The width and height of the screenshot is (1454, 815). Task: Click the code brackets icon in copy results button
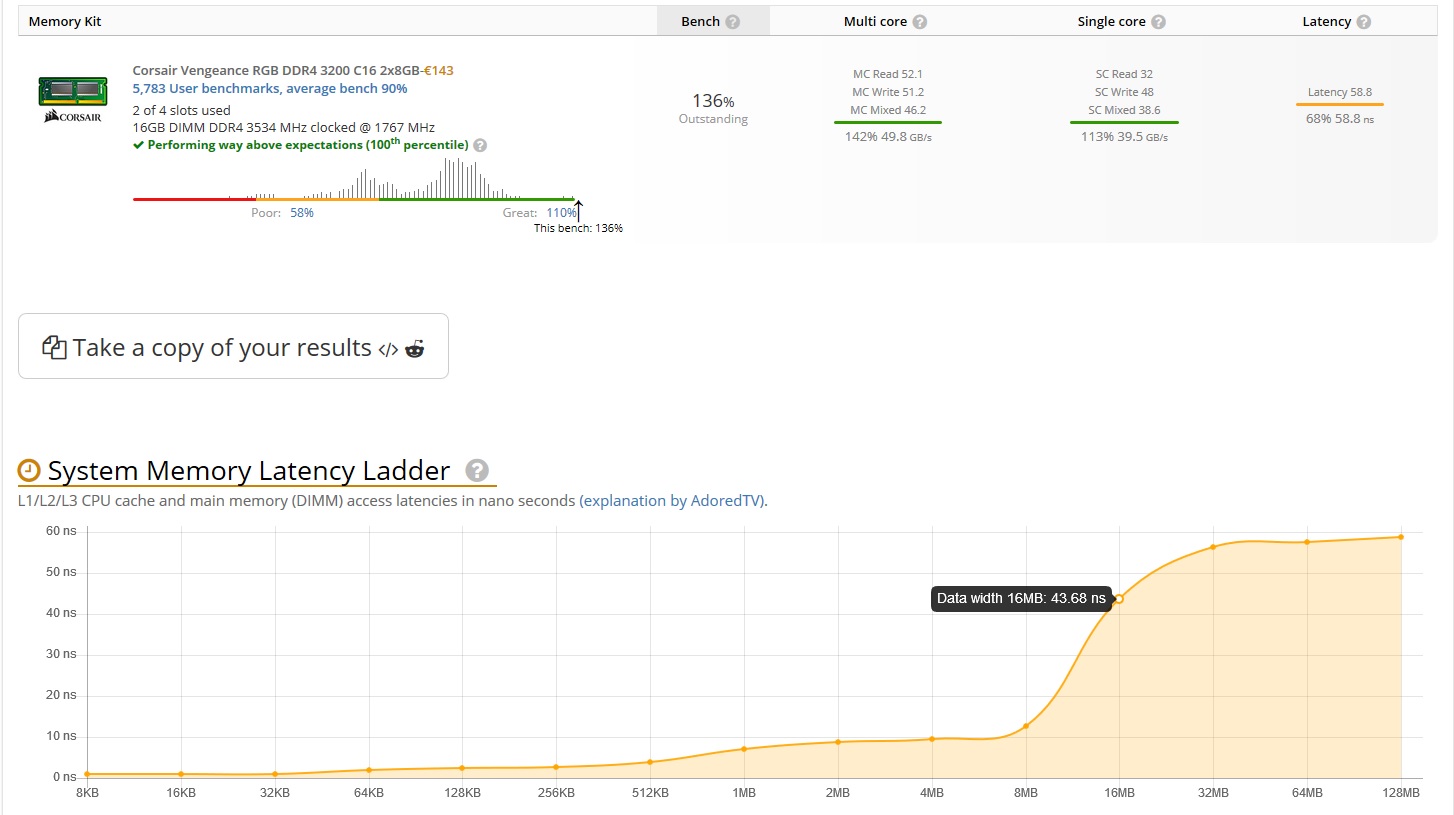point(388,349)
